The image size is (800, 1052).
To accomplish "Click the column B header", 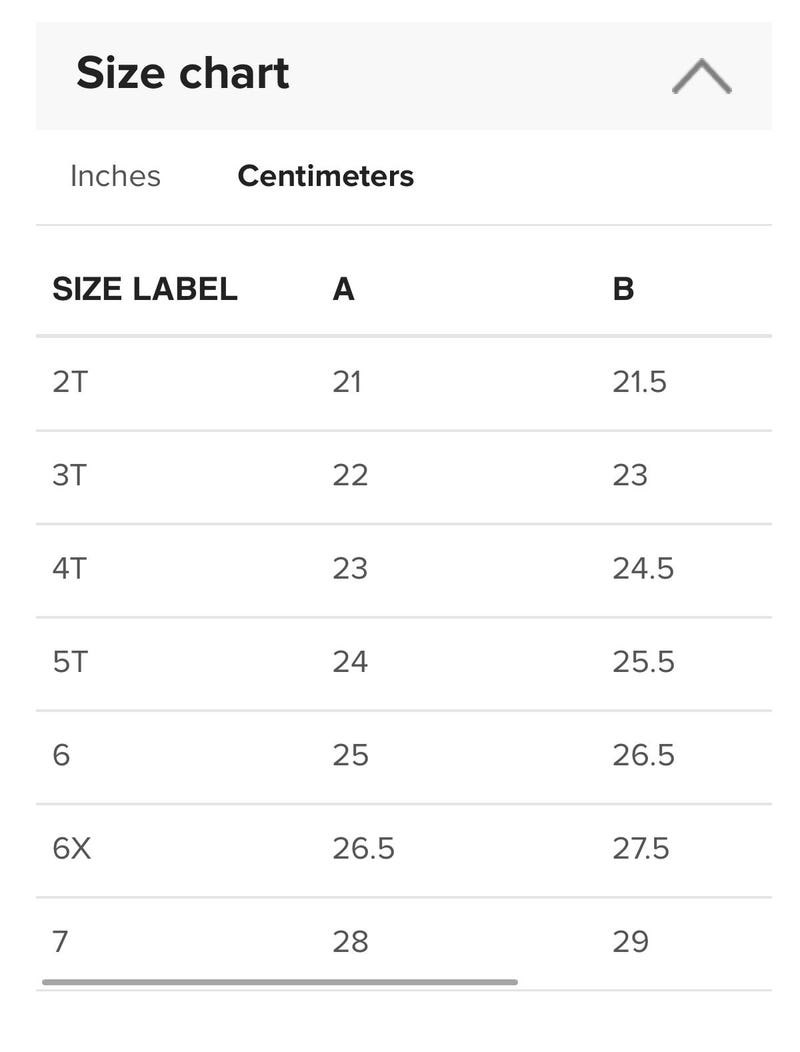I will (623, 289).
